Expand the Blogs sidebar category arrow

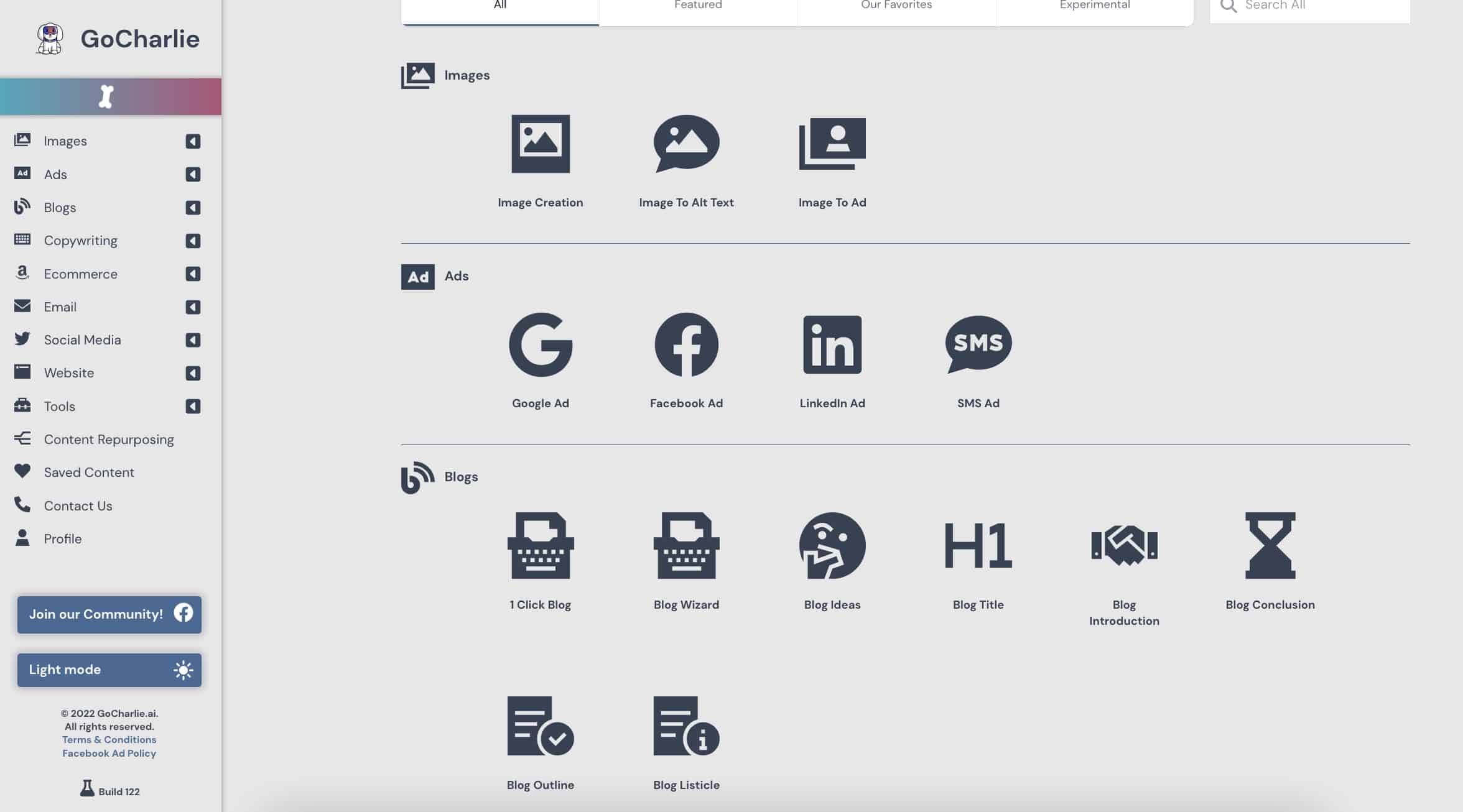[x=193, y=207]
